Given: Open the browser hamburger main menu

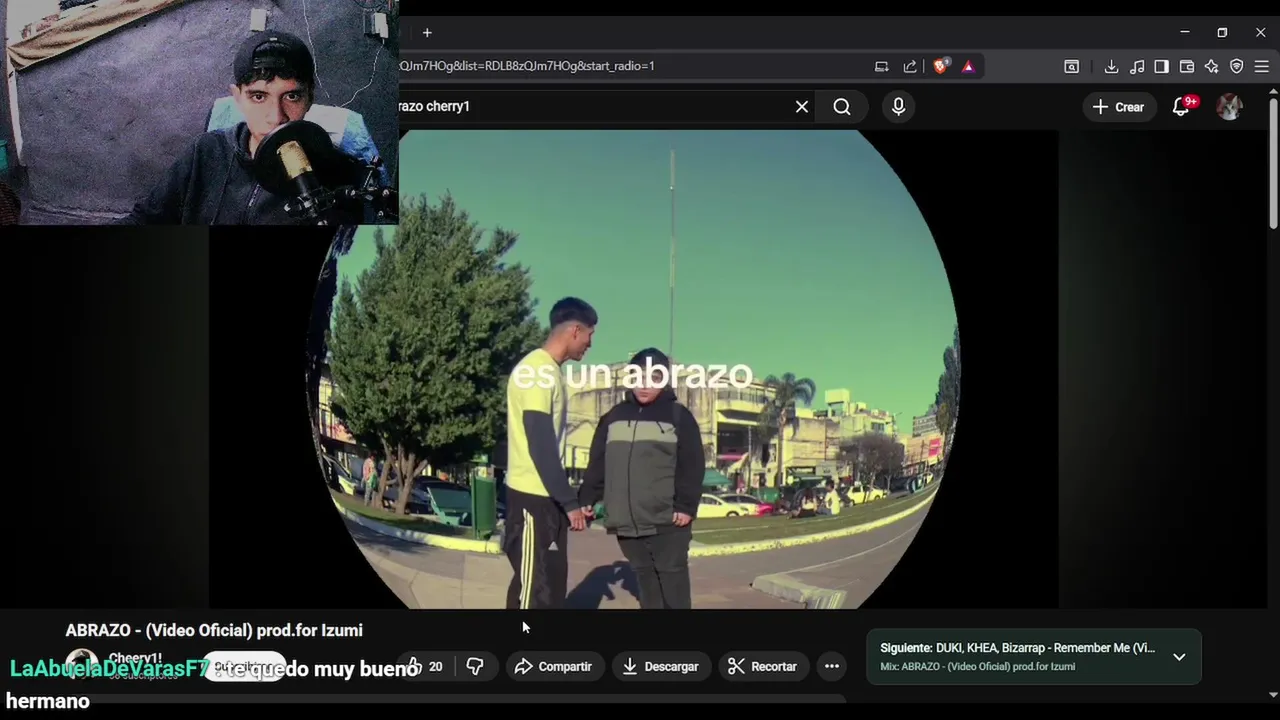Looking at the screenshot, I should (1261, 66).
